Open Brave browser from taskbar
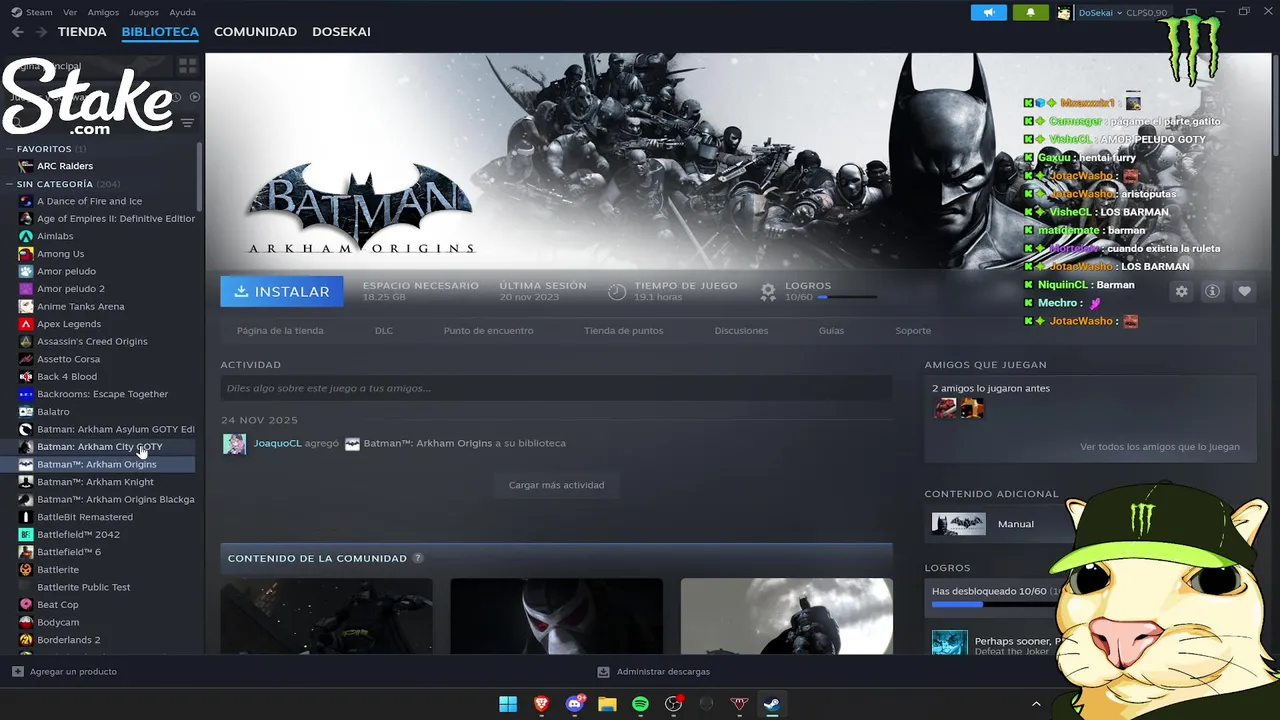Viewport: 1280px width, 720px height. click(x=541, y=704)
